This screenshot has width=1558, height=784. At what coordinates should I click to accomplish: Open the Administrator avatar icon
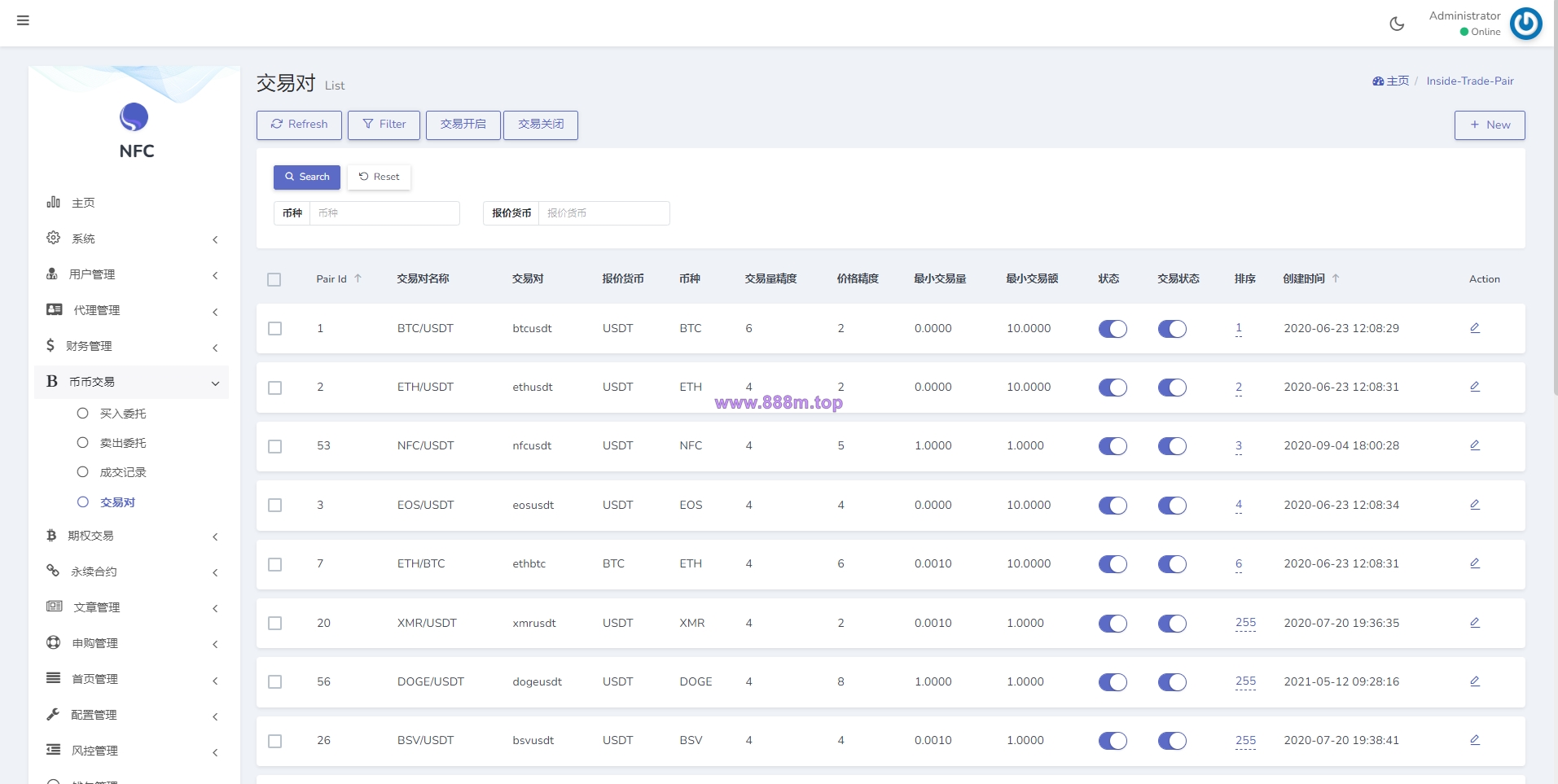pos(1525,24)
